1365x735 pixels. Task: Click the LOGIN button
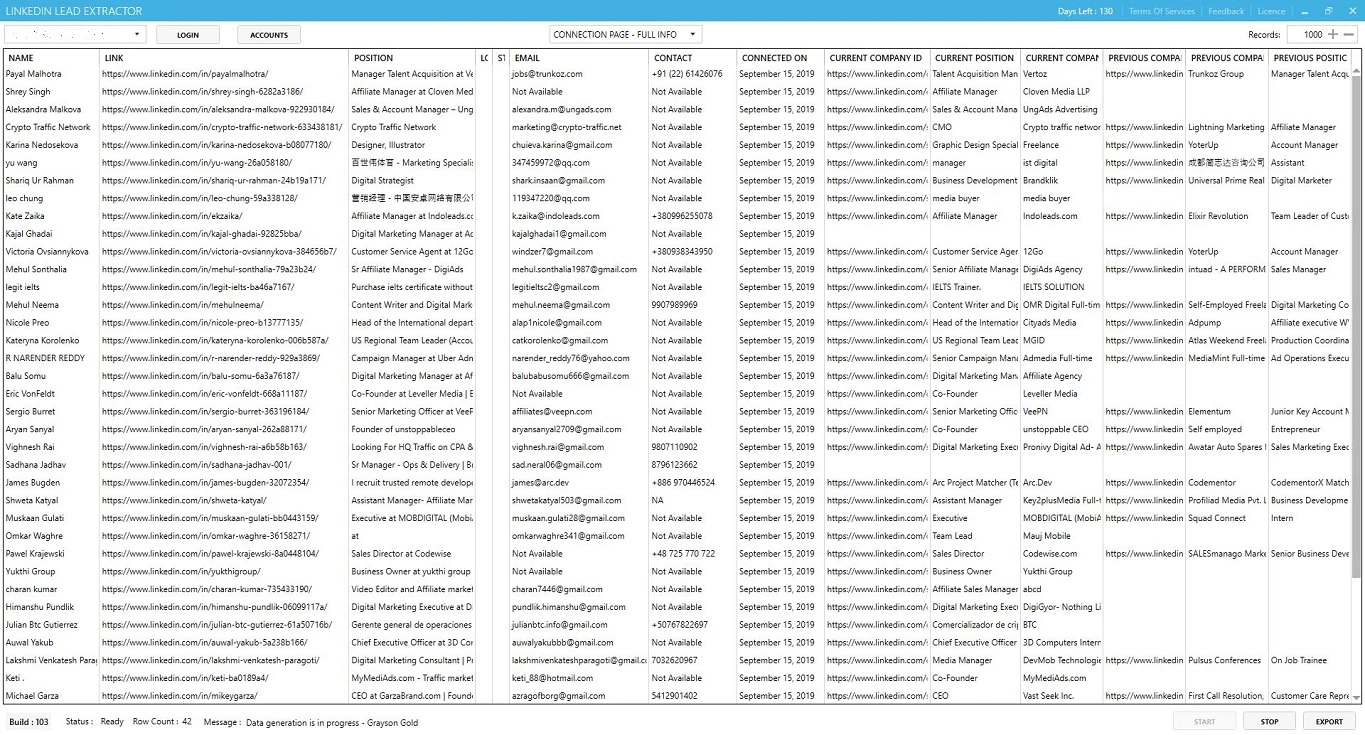[188, 35]
